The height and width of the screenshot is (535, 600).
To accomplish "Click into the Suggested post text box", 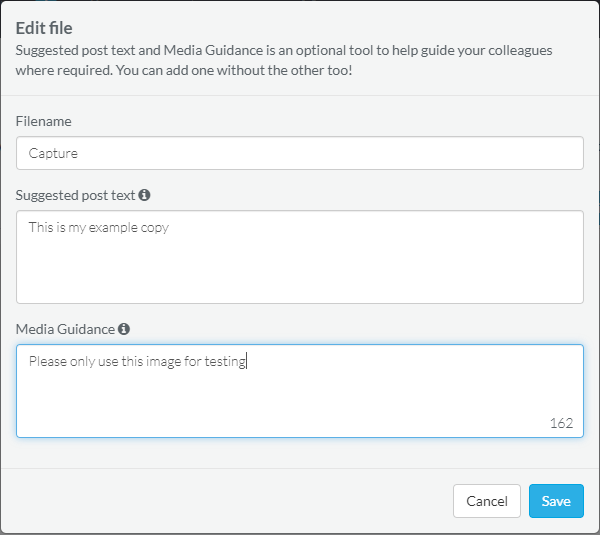I will pos(300,257).
